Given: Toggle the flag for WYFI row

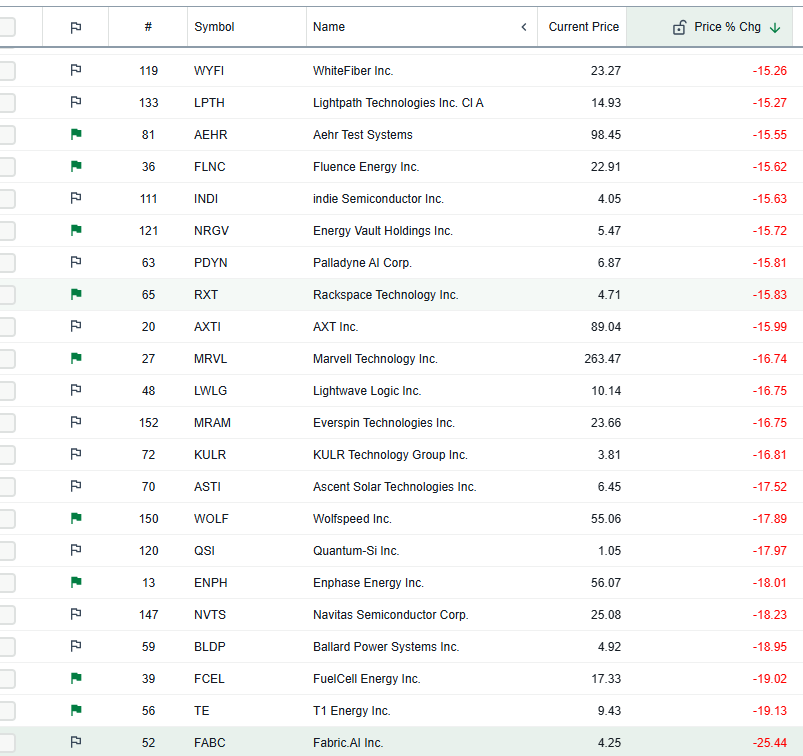Looking at the screenshot, I should [x=76, y=70].
